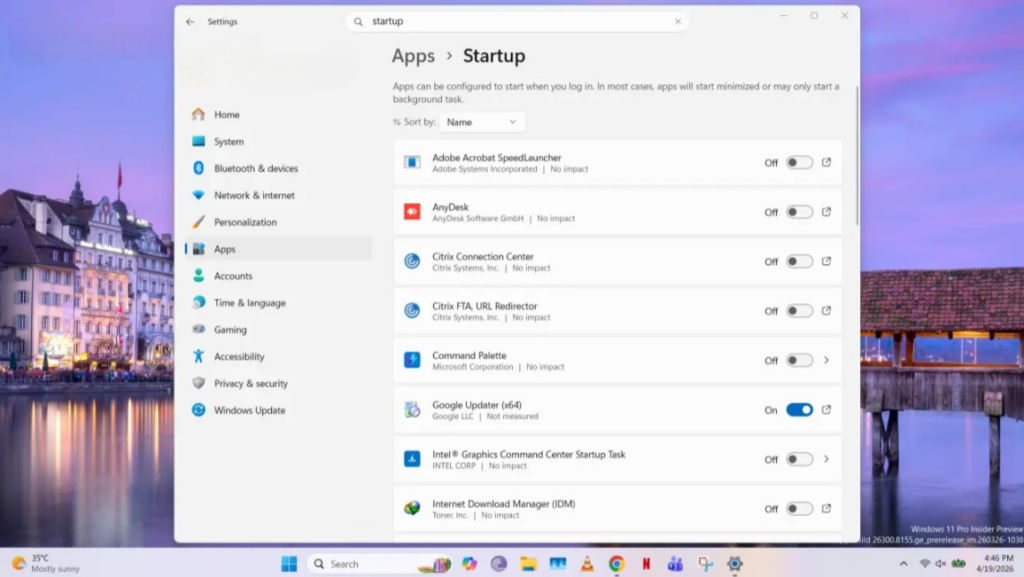Click the Citrix Connection Center icon
The height and width of the screenshot is (577, 1024).
412,261
